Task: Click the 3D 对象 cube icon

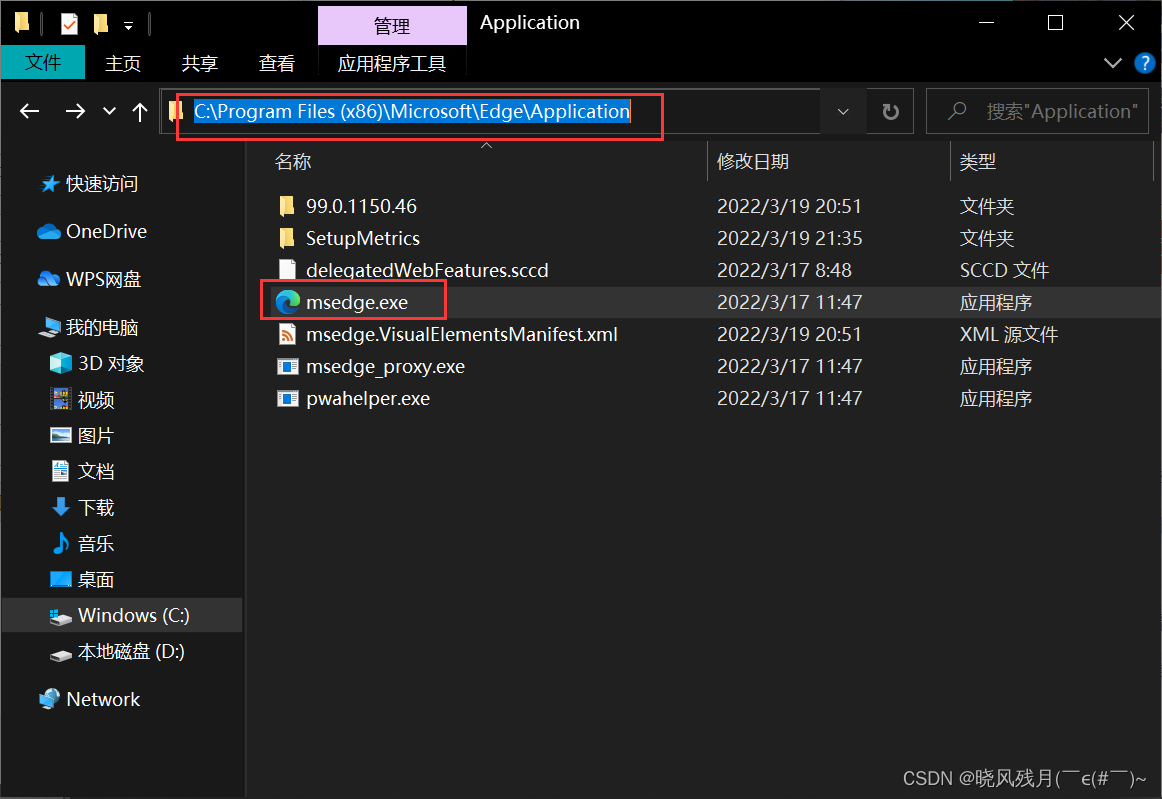Action: click(61, 363)
